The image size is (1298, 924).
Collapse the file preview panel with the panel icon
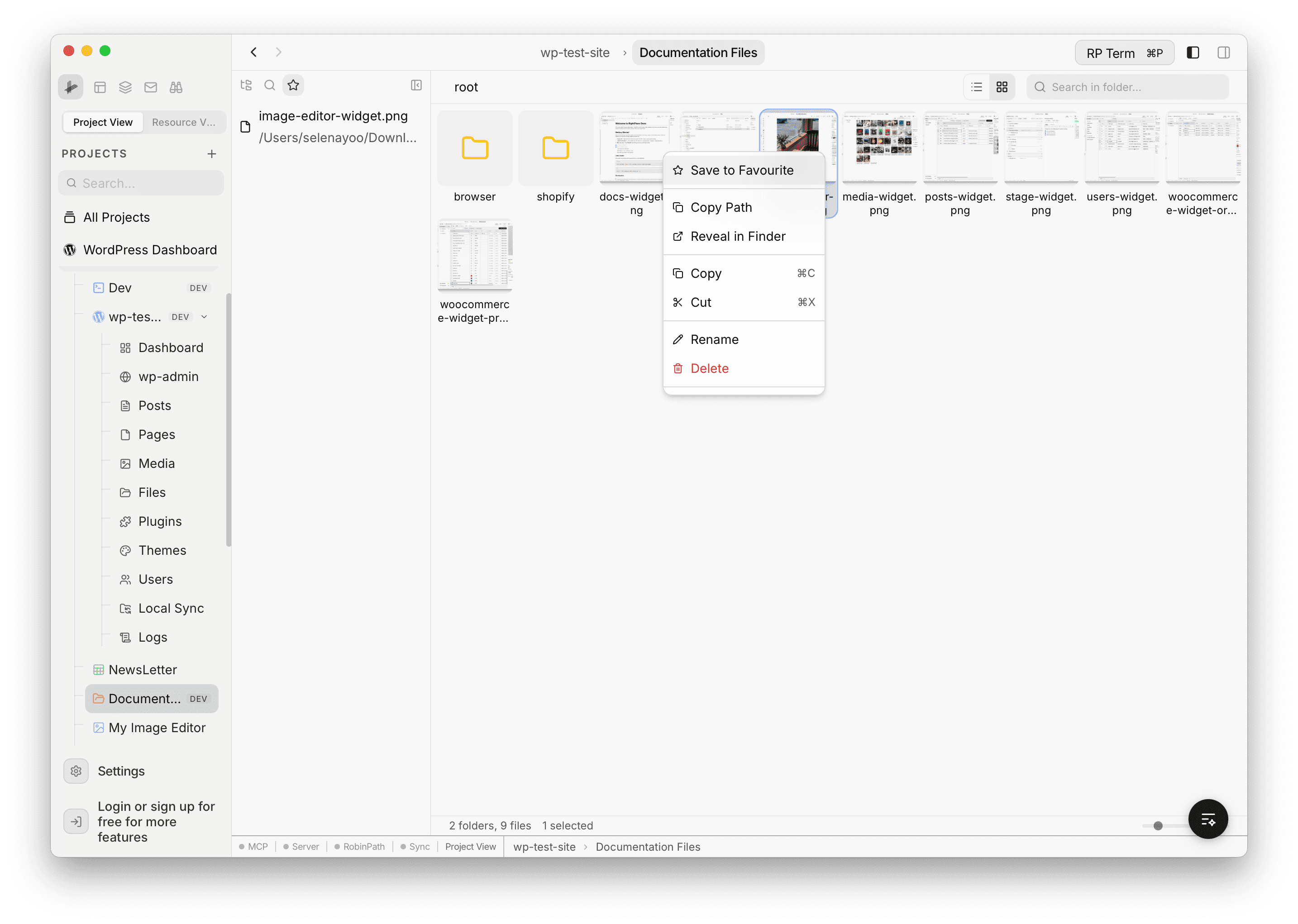(416, 85)
